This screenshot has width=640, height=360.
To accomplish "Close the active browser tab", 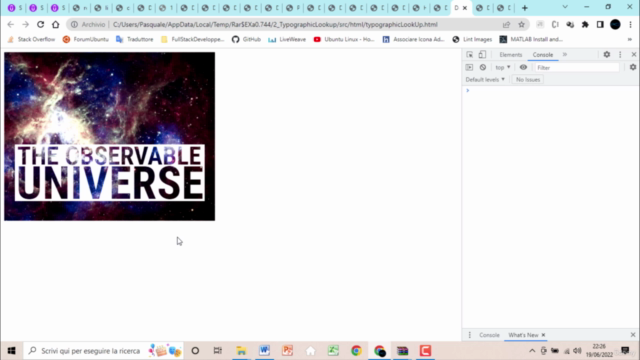I will coord(465,8).
